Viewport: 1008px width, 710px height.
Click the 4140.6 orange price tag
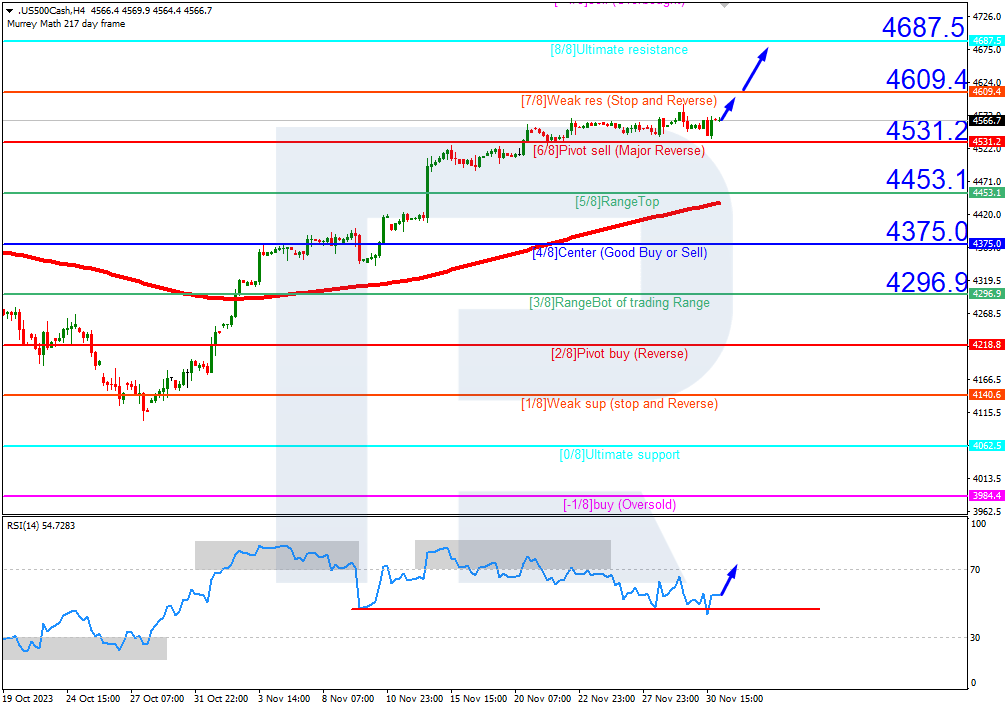pos(986,395)
